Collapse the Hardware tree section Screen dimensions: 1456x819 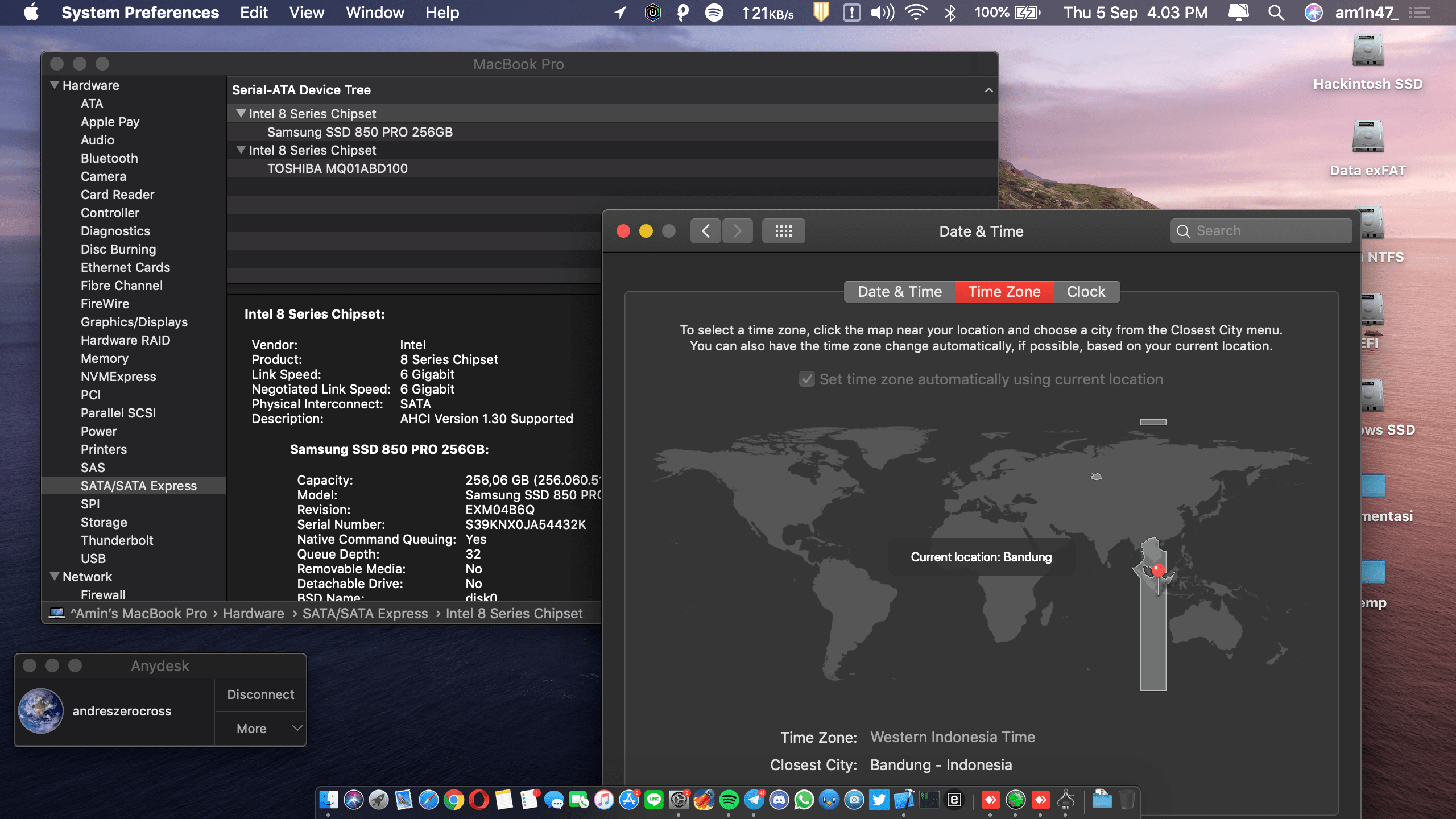55,85
